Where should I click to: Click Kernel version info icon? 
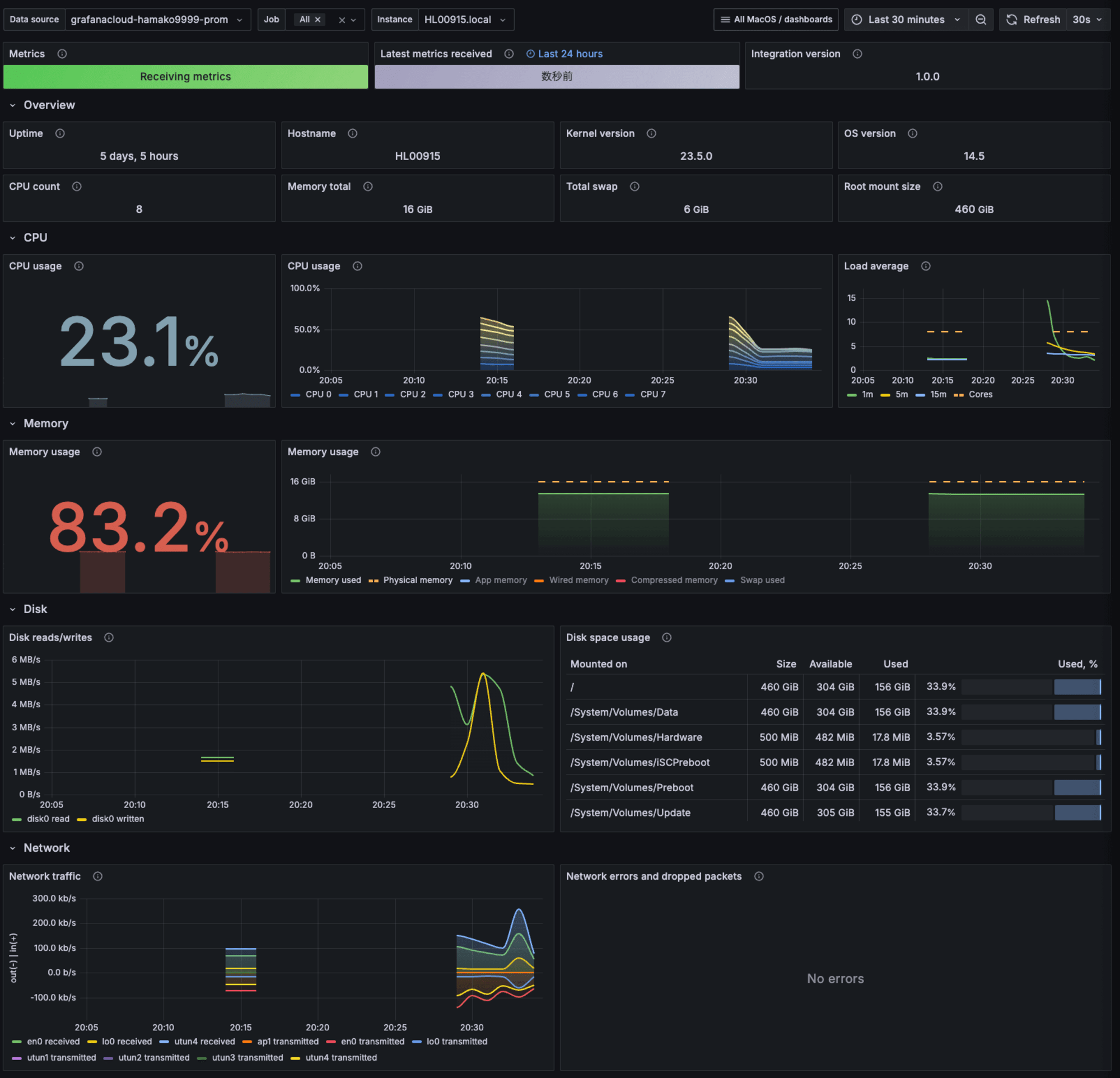tap(651, 133)
